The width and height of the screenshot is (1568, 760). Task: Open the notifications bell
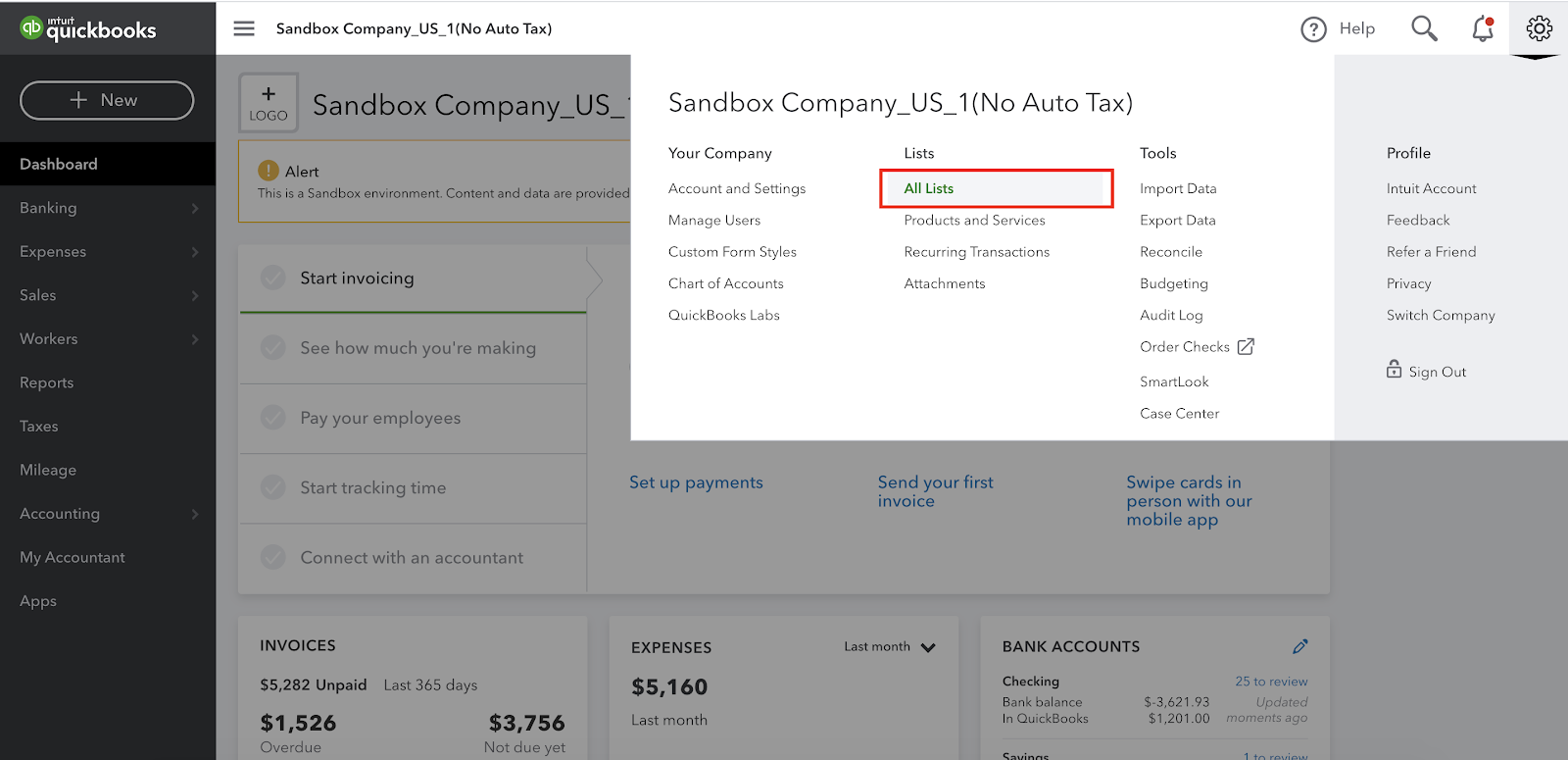pyautogui.click(x=1483, y=28)
